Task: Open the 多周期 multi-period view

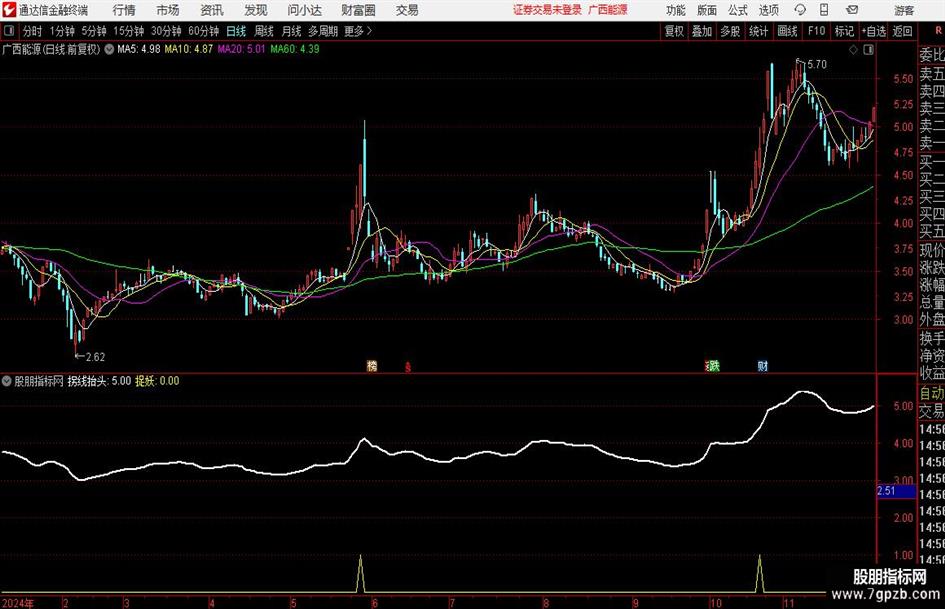Action: (323, 31)
